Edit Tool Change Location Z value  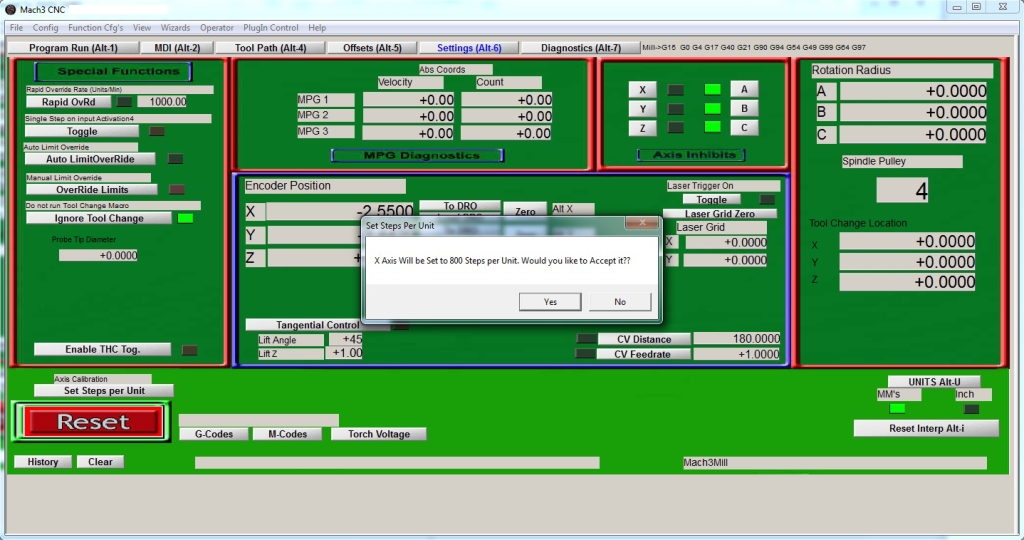click(907, 282)
